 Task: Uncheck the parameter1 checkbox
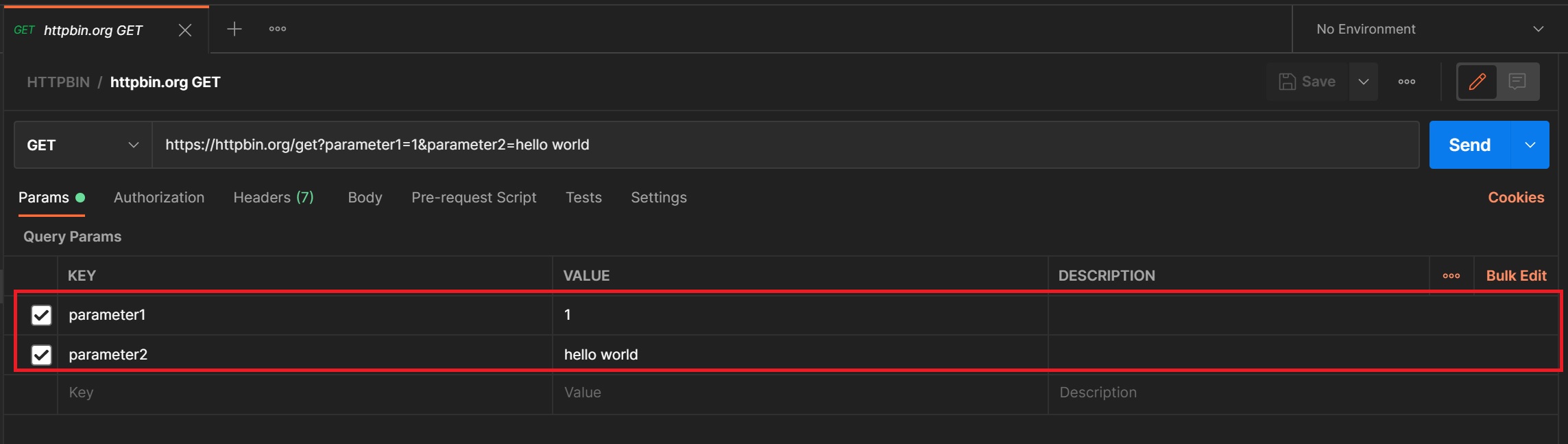click(x=41, y=315)
